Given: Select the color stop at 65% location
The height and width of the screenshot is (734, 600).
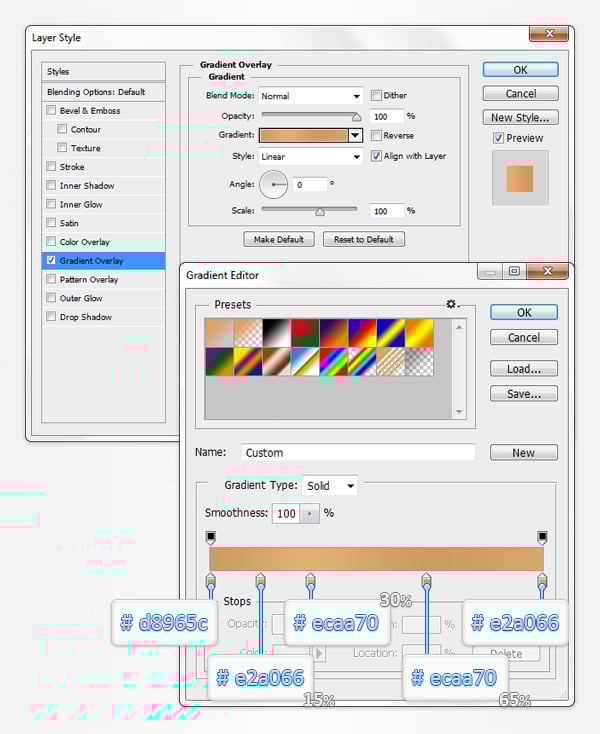Looking at the screenshot, I should (x=427, y=580).
